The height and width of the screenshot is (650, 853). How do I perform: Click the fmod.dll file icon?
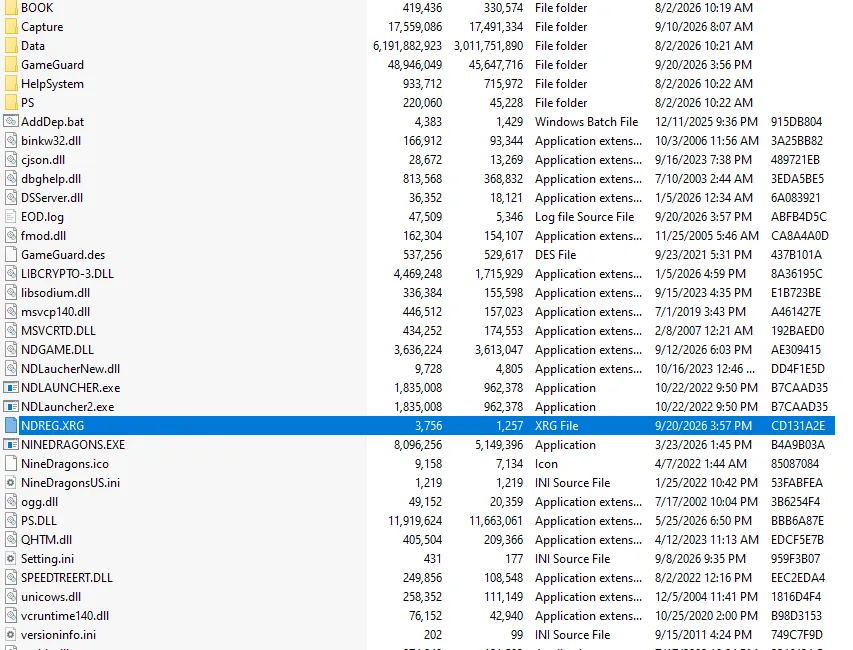point(11,236)
